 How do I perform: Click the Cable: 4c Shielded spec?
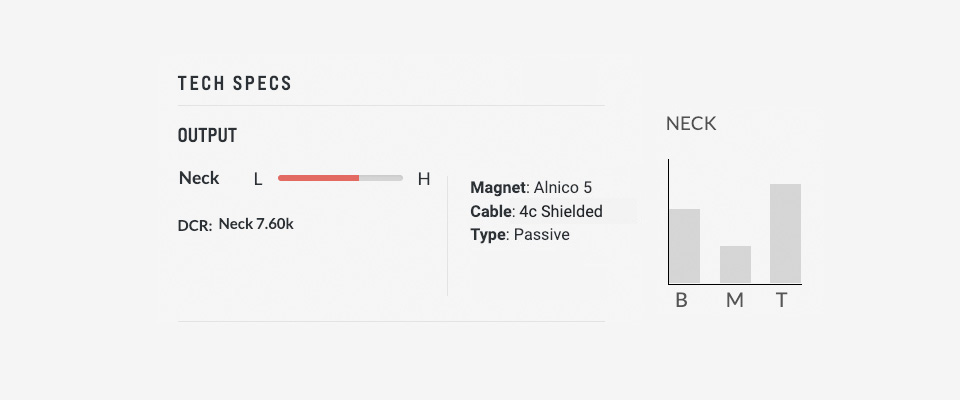(536, 211)
